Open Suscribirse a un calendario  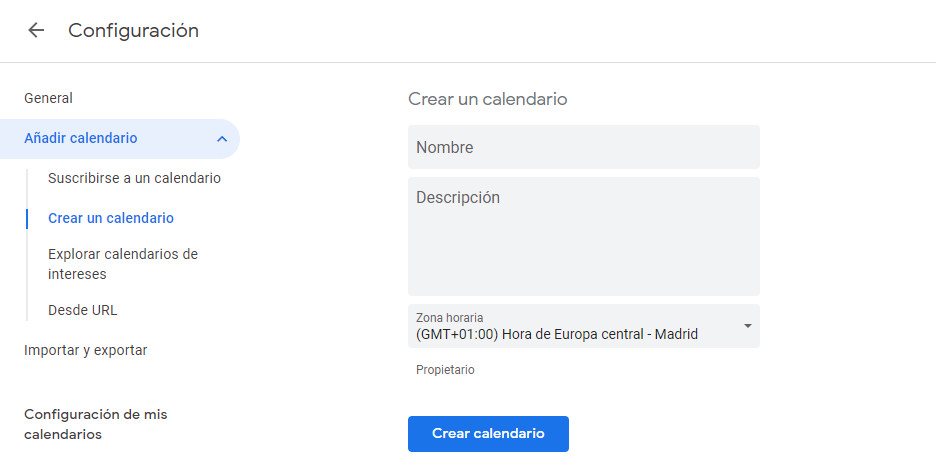(x=134, y=178)
